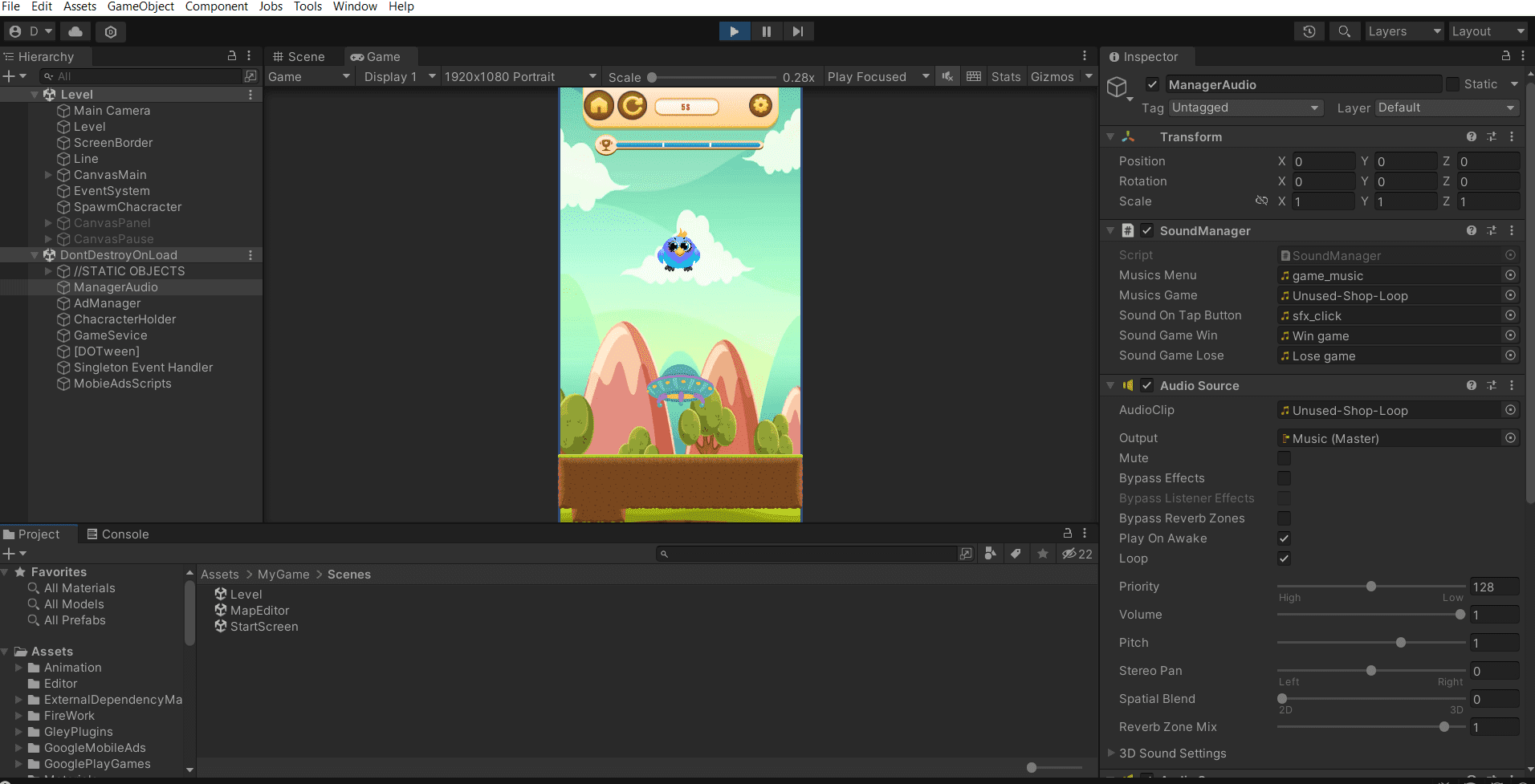Open the Display 1 dropdown
Viewport: 1535px width, 784px height.
[x=399, y=77]
